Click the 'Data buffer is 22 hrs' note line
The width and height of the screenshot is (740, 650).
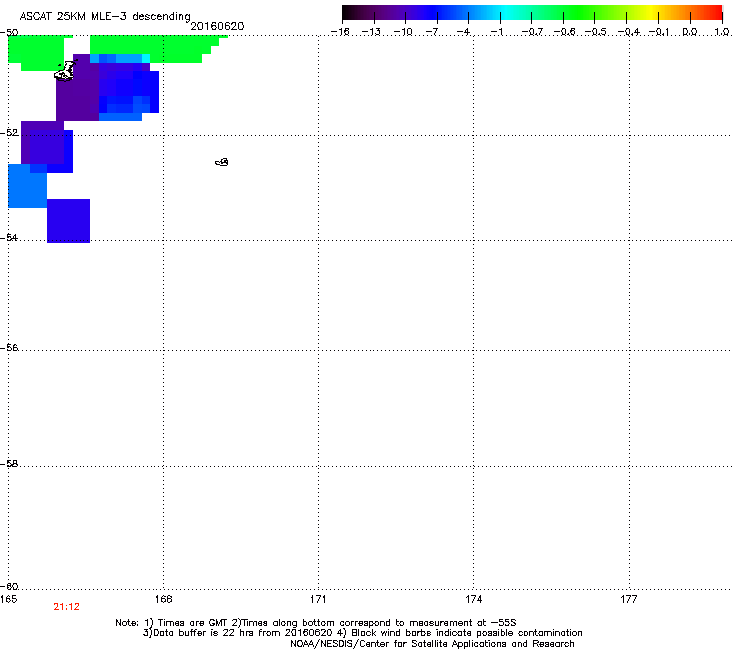(362, 633)
